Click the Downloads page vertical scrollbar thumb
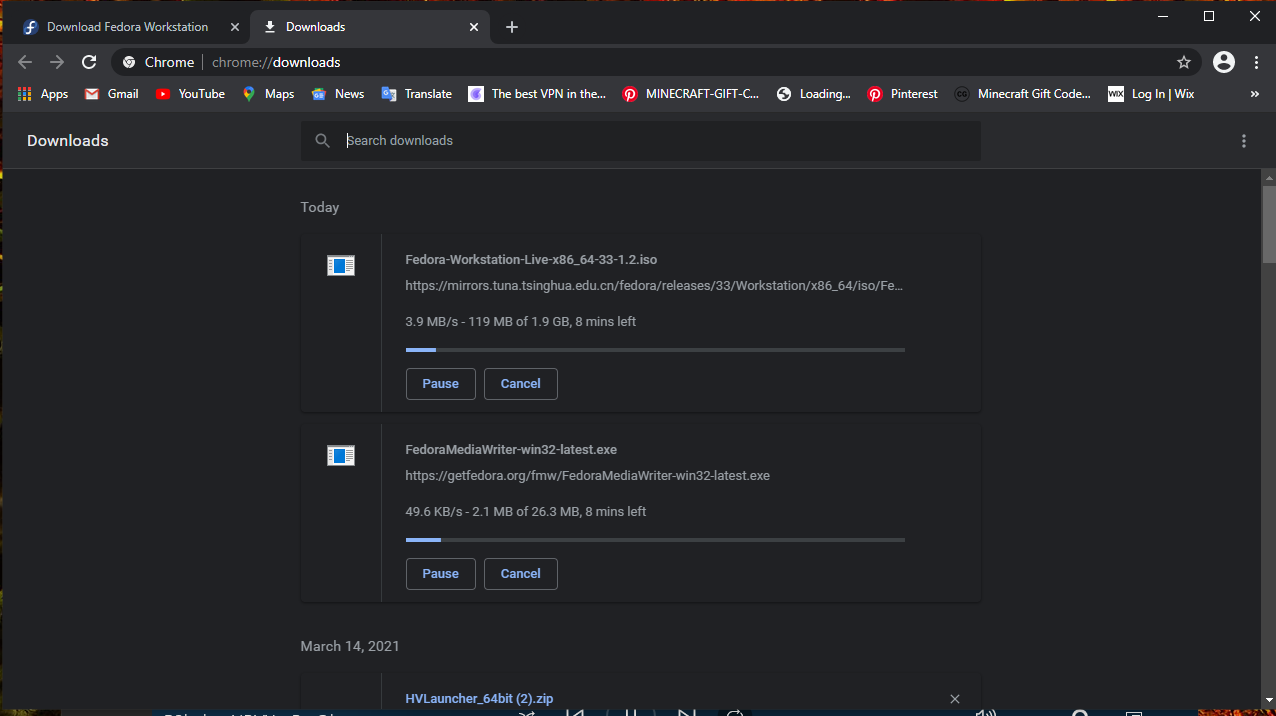The height and width of the screenshot is (716, 1276). [x=1269, y=224]
